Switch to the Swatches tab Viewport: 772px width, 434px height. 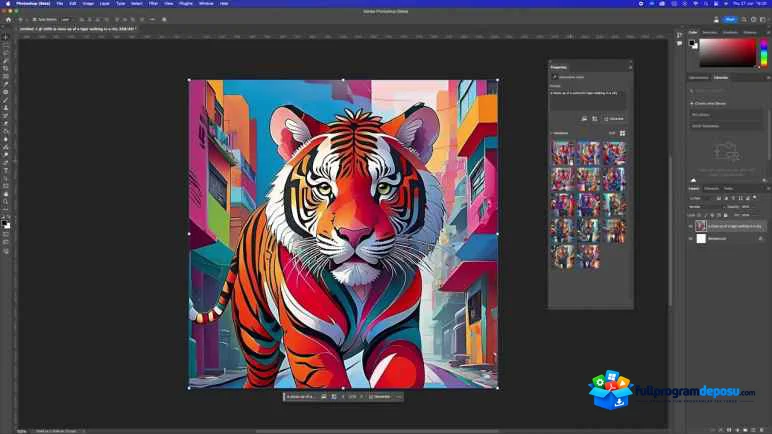[x=709, y=33]
